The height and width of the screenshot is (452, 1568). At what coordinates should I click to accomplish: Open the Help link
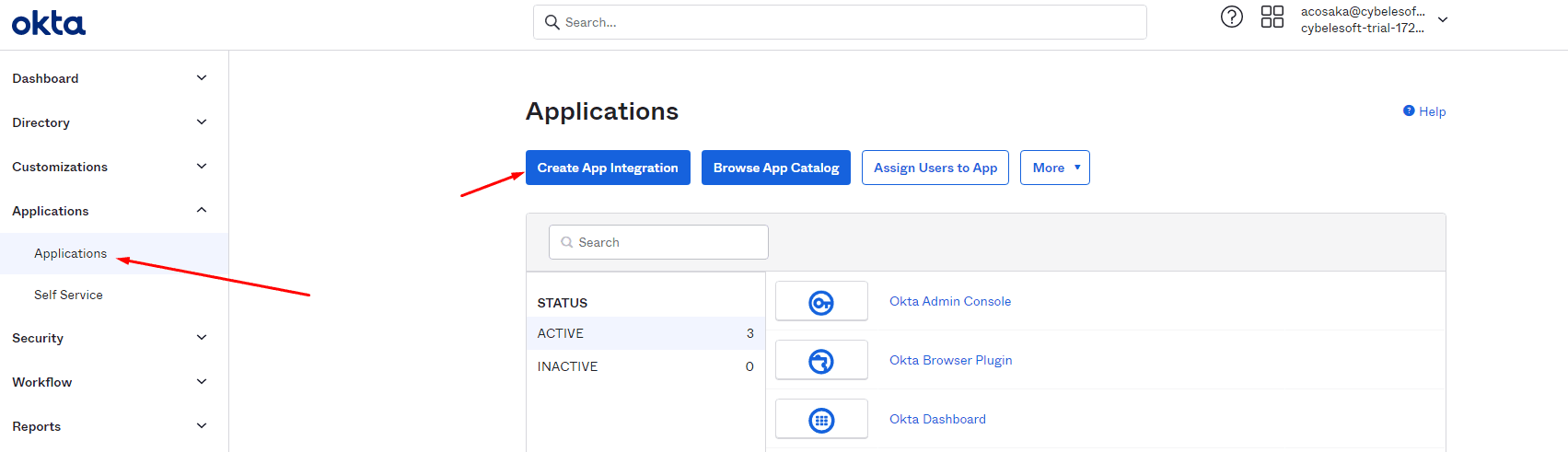(1432, 111)
